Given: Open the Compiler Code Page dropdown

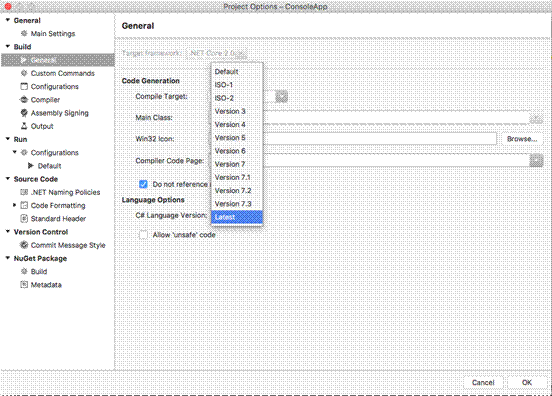Looking at the screenshot, I should pyautogui.click(x=536, y=161).
